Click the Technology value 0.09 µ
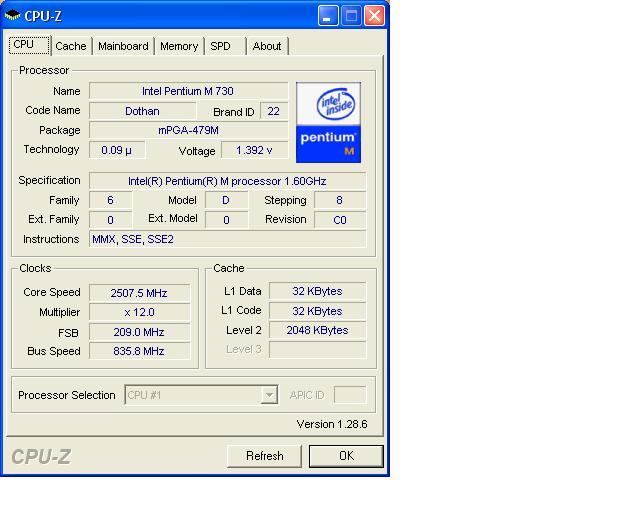This screenshot has height=512, width=640. point(117,150)
